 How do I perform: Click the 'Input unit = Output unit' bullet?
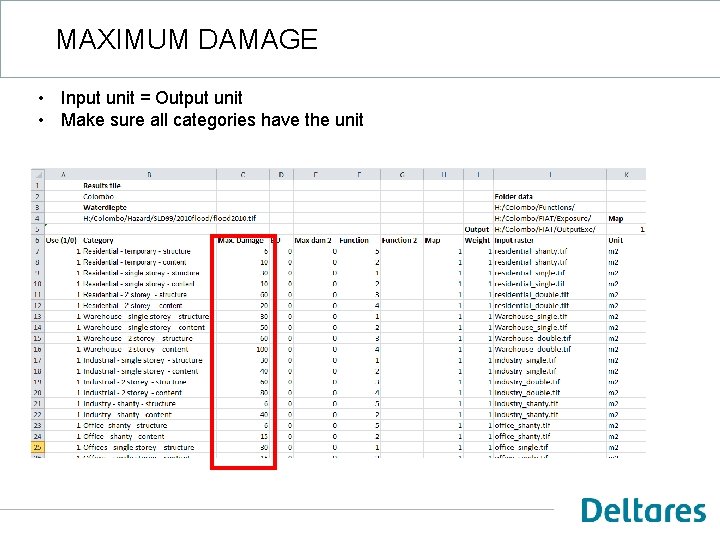tap(152, 98)
